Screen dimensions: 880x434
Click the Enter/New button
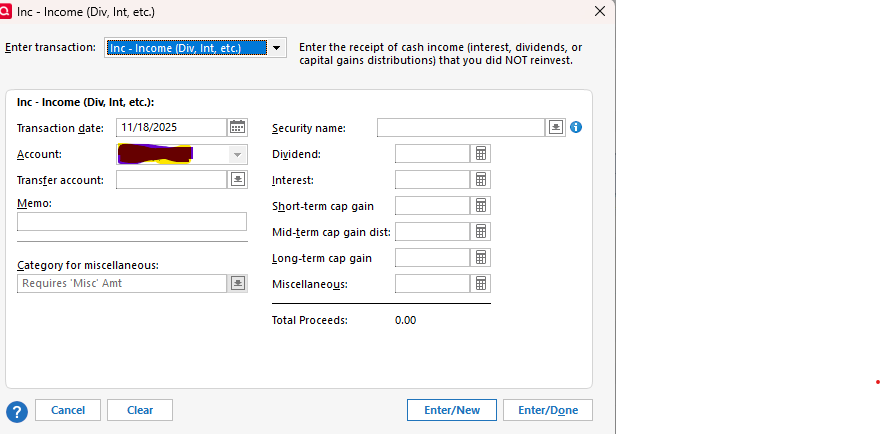click(x=452, y=410)
